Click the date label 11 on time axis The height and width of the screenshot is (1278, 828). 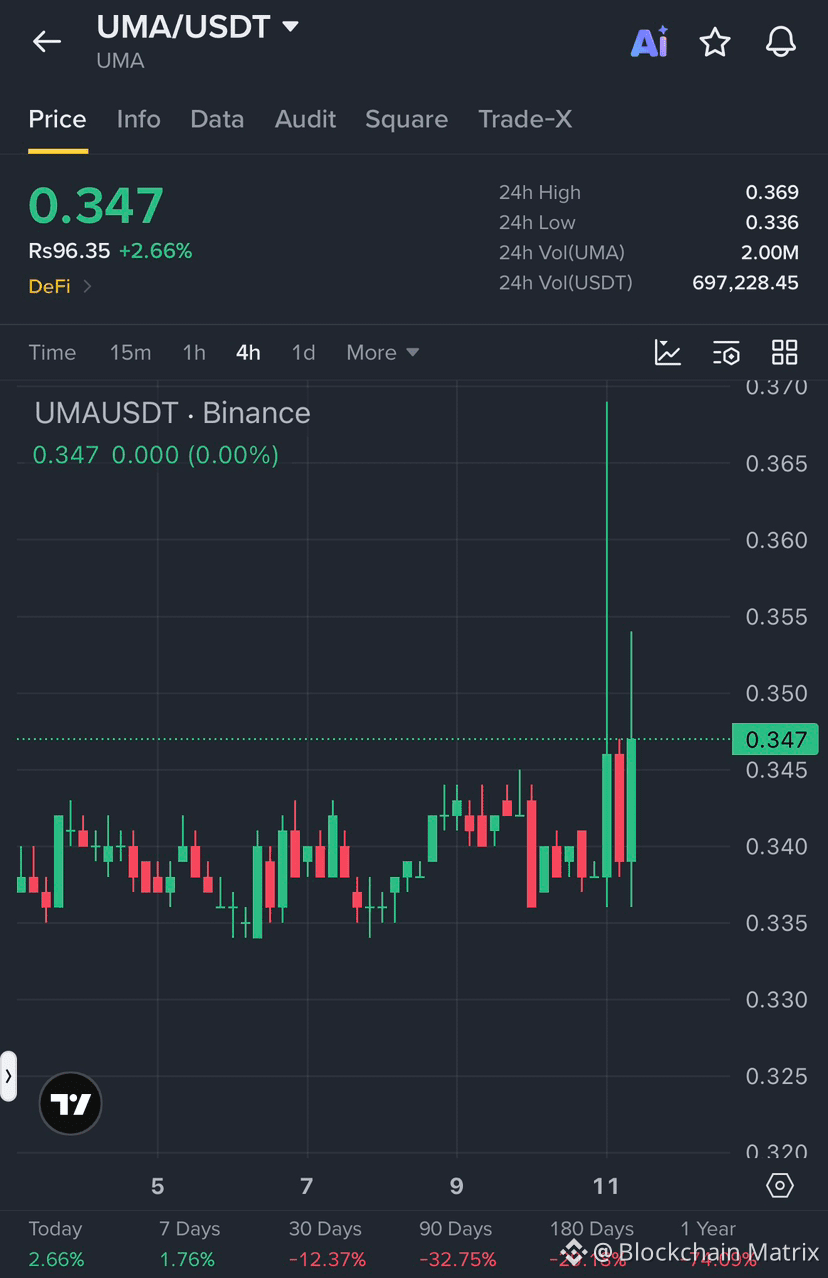point(606,1186)
